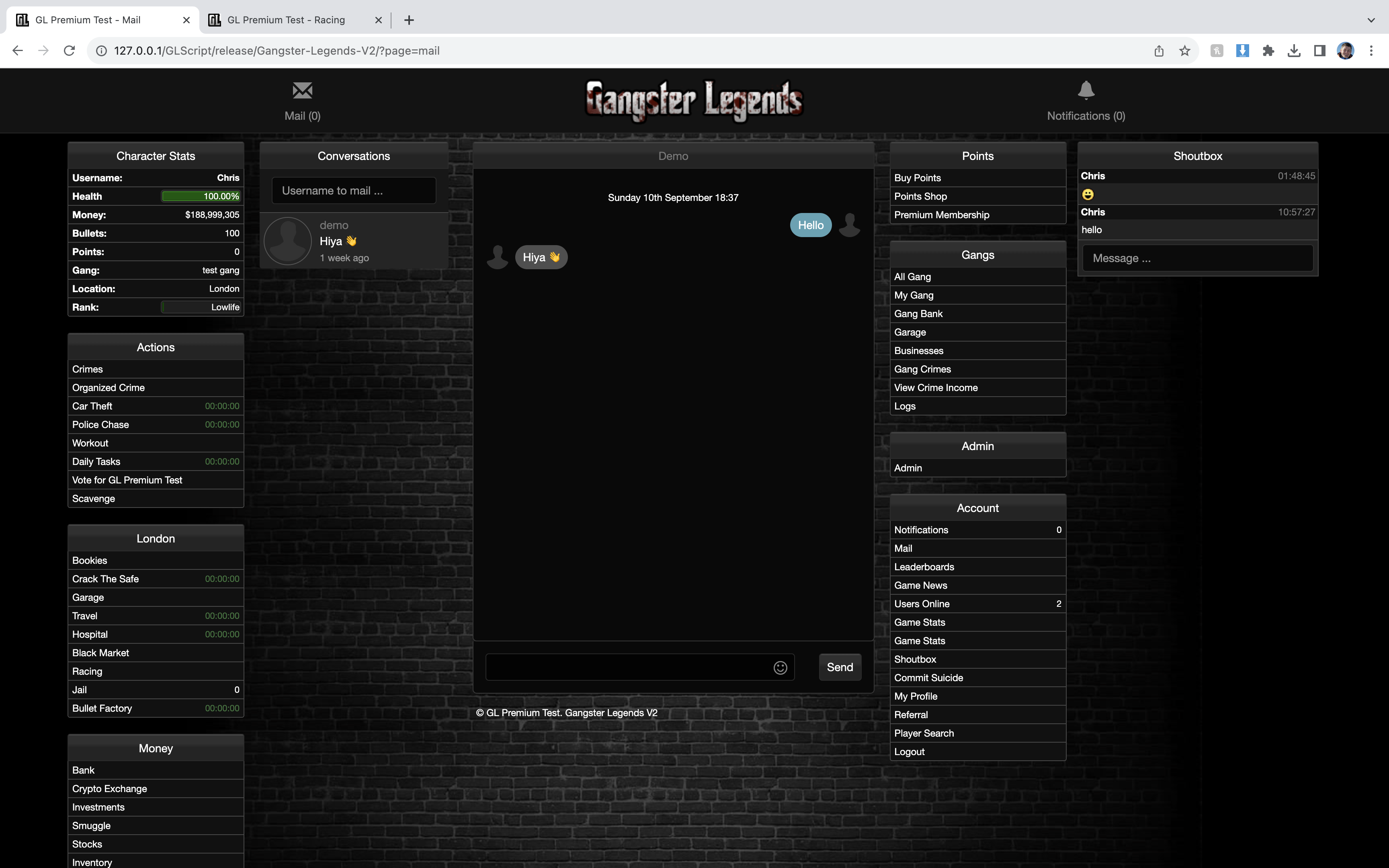The height and width of the screenshot is (868, 1389).
Task: Bookmark this page with the star icon
Action: [x=1185, y=51]
